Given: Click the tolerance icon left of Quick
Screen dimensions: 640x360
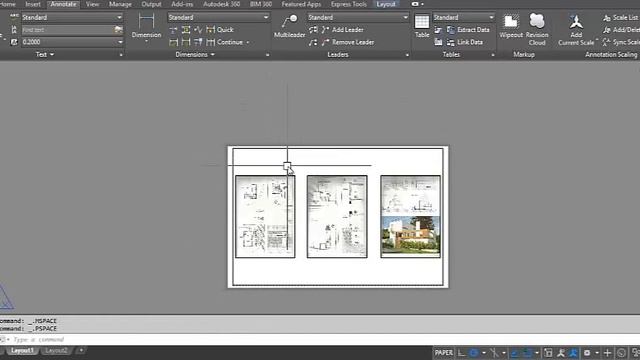Looking at the screenshot, I should [198, 30].
